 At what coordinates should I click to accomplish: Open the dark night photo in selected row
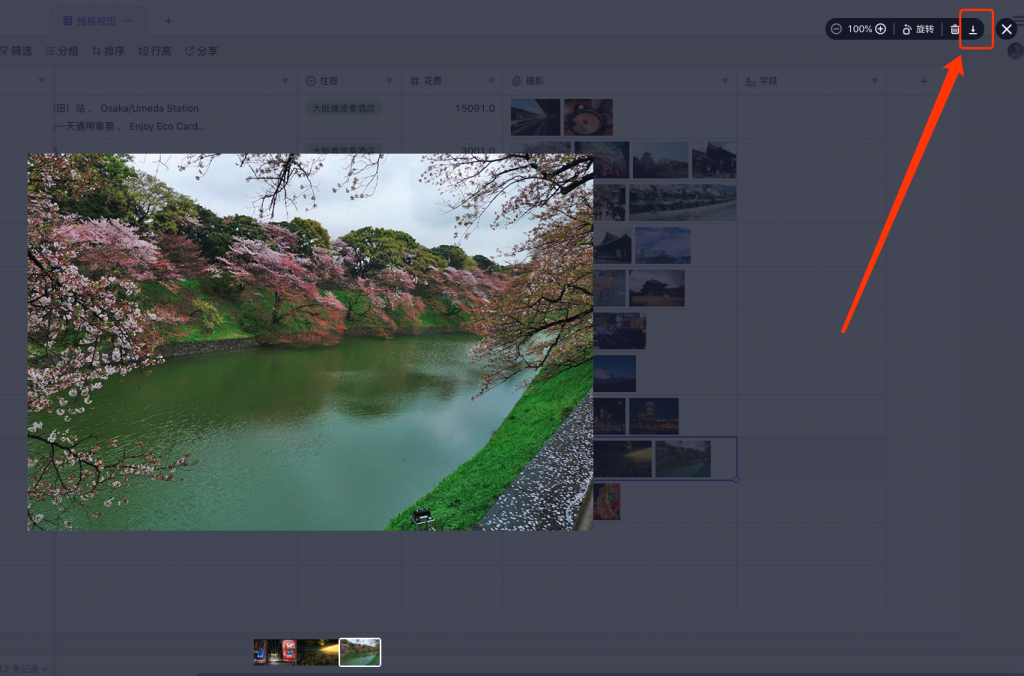622,459
